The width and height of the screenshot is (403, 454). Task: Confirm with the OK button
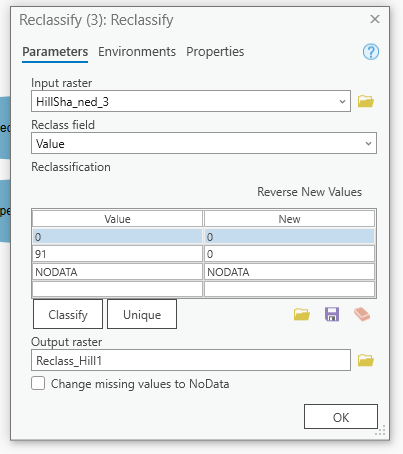pos(341,417)
